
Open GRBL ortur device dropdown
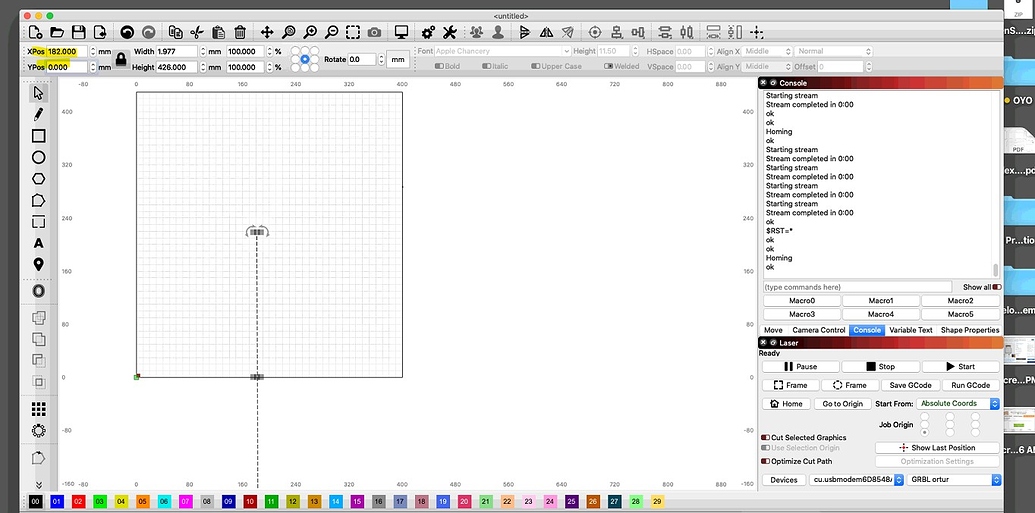click(953, 480)
